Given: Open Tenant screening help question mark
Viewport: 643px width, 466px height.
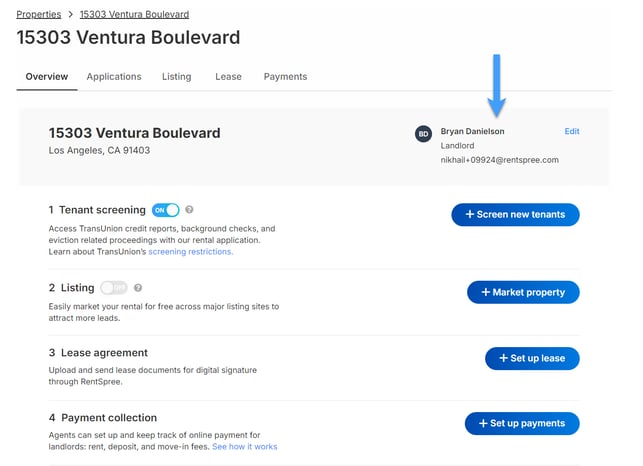Looking at the screenshot, I should coord(189,209).
